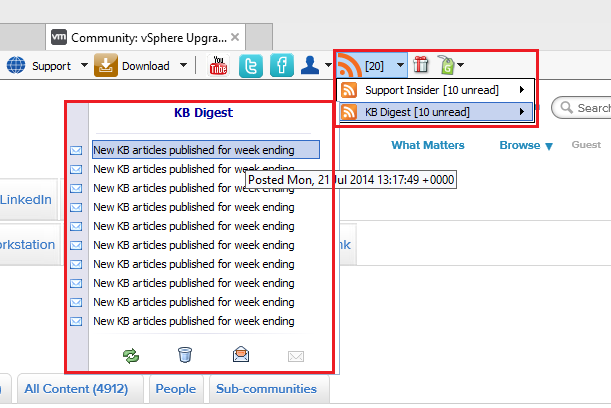Click the Download toolbar icon
The image size is (611, 408).
[106, 65]
